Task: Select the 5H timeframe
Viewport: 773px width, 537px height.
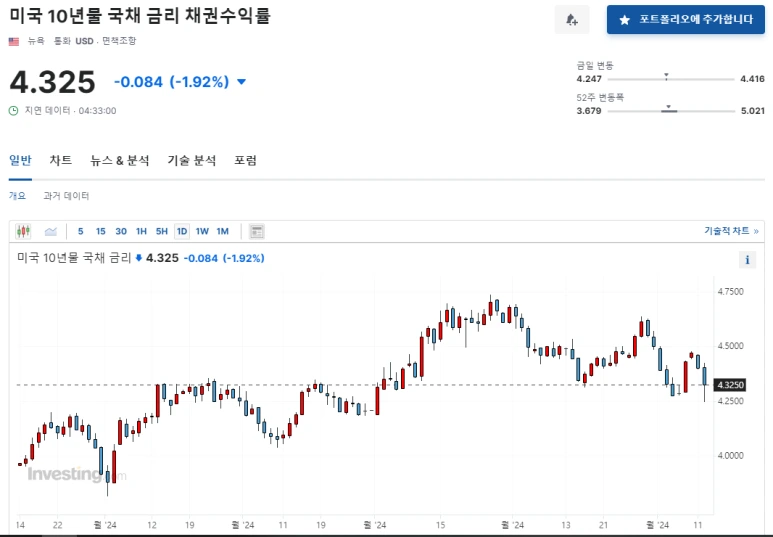Action: pos(162,231)
